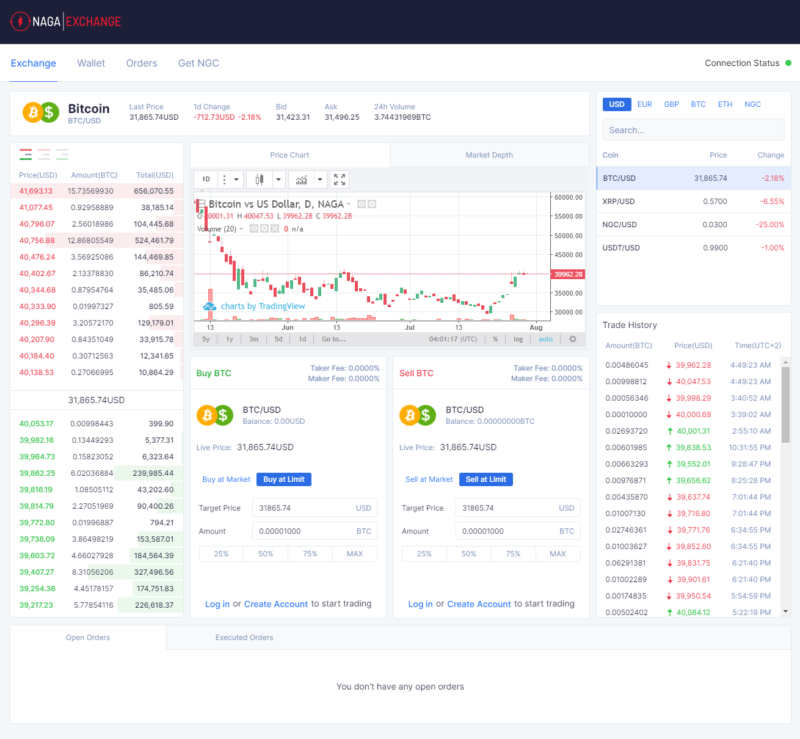The image size is (800, 739).
Task: Set Sell amount to 75%
Action: pyautogui.click(x=513, y=554)
